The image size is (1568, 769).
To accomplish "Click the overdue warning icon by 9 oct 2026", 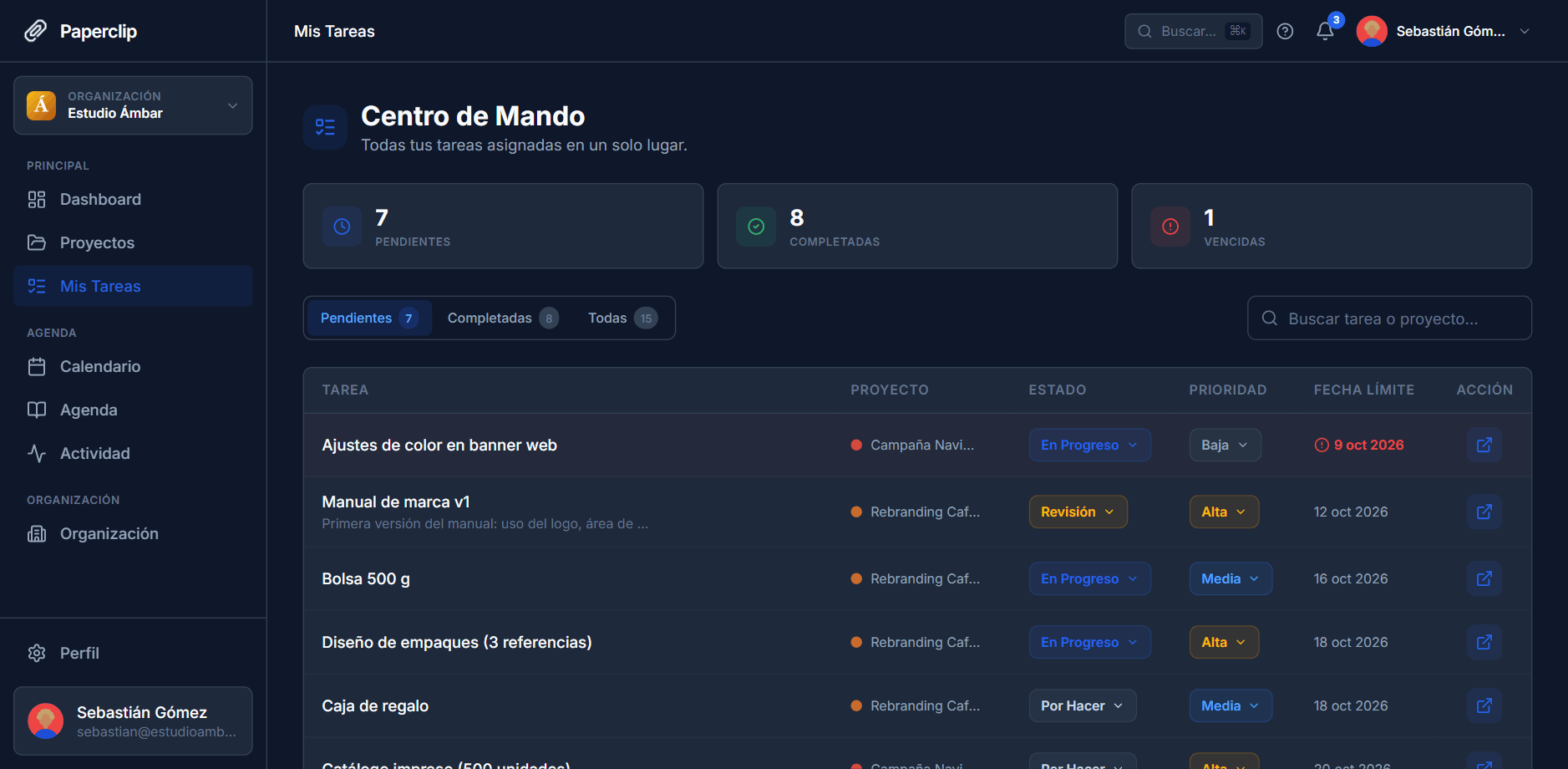I will point(1322,445).
